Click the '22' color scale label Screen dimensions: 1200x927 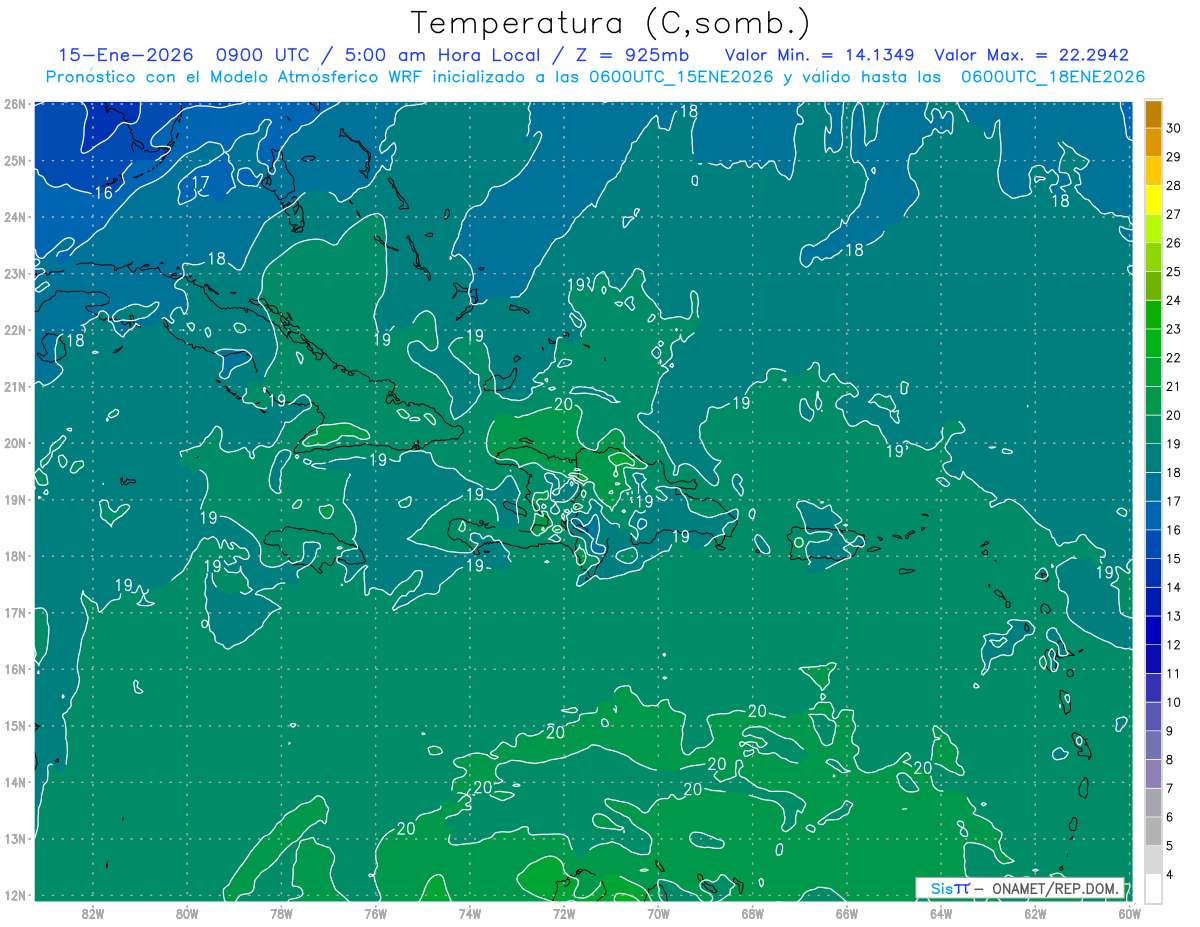pyautogui.click(x=1174, y=358)
